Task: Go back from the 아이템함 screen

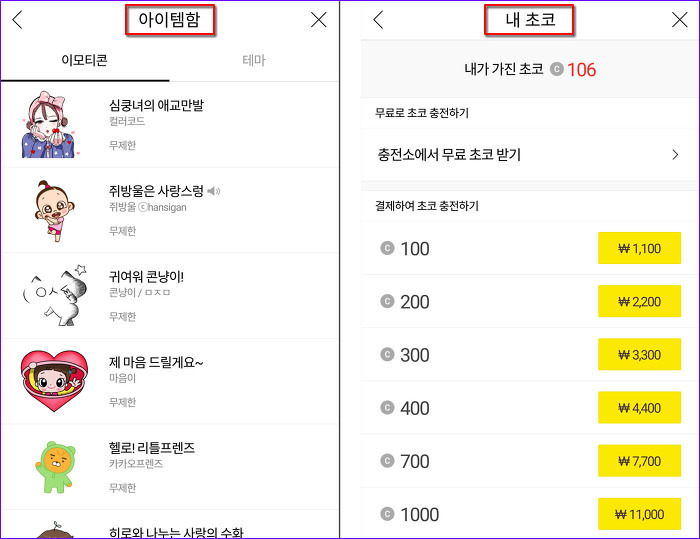Action: 17,20
